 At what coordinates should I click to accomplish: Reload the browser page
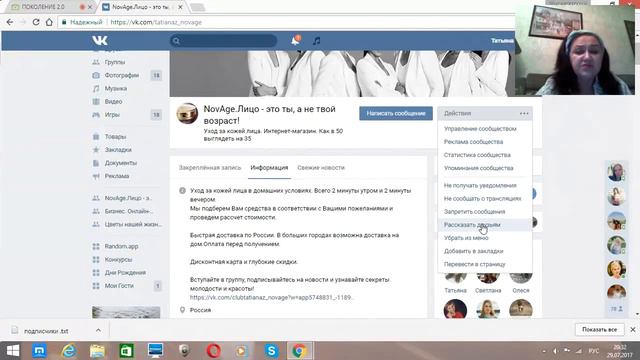[x=36, y=22]
